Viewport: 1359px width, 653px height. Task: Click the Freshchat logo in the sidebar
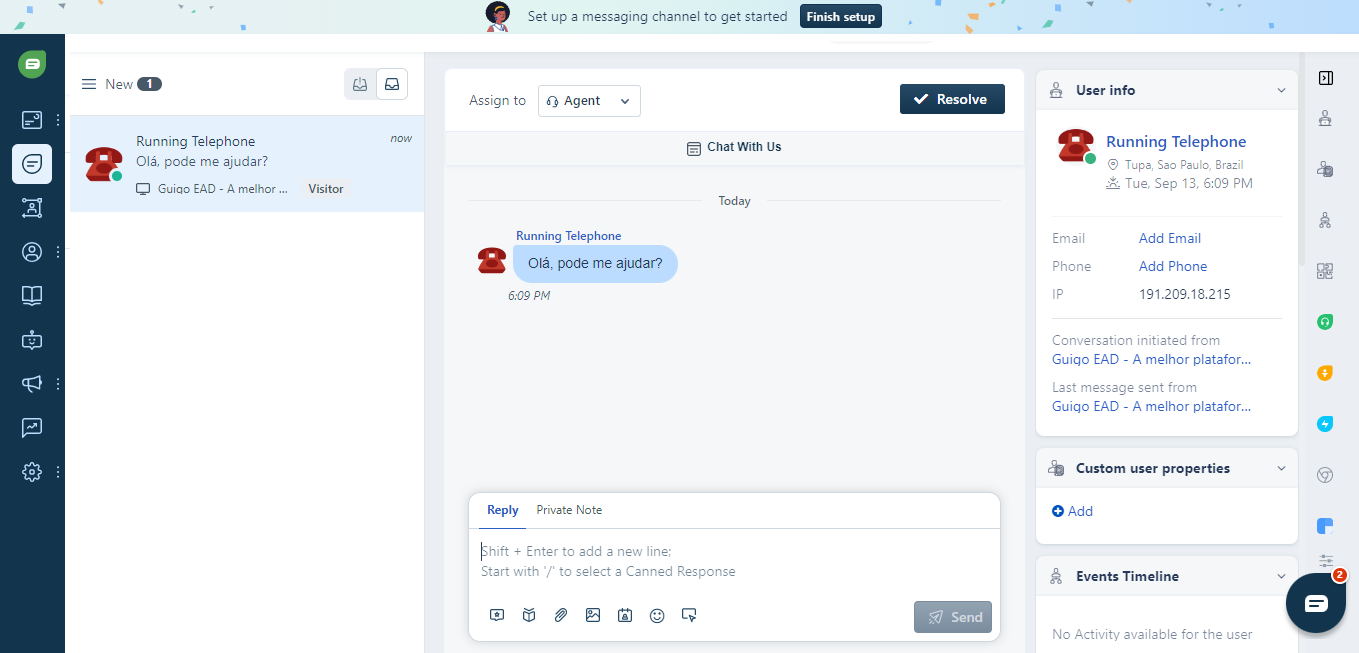(32, 64)
